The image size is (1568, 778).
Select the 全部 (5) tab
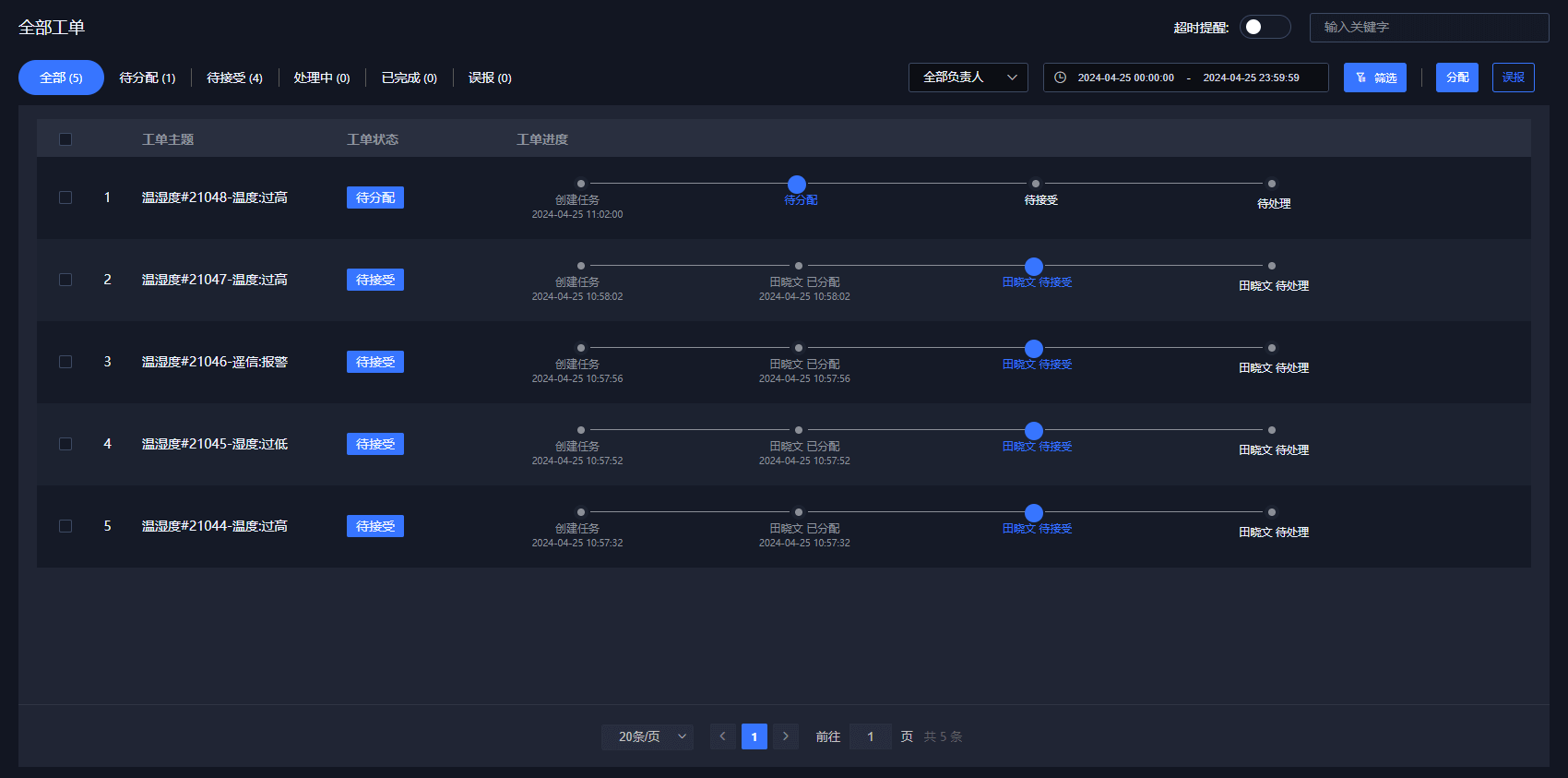pyautogui.click(x=61, y=78)
